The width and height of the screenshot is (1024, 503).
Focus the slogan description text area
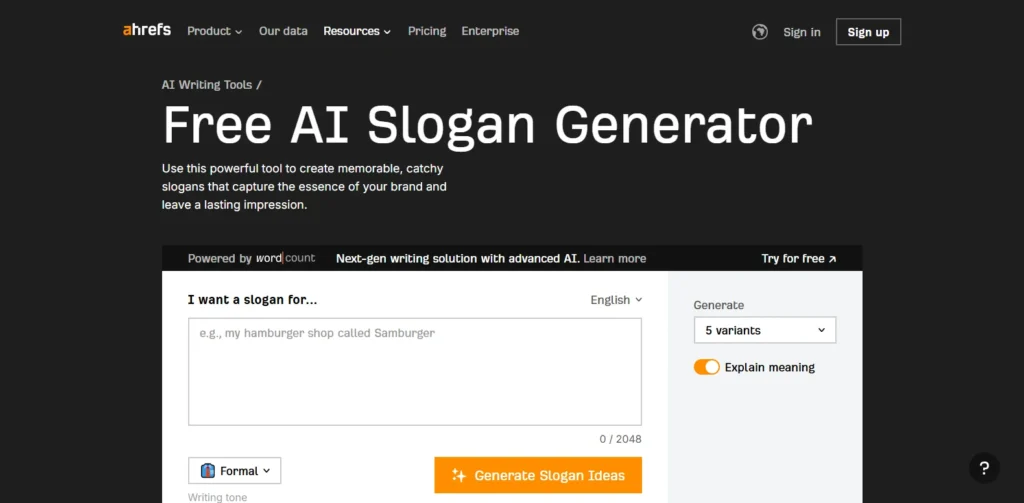[x=415, y=372]
